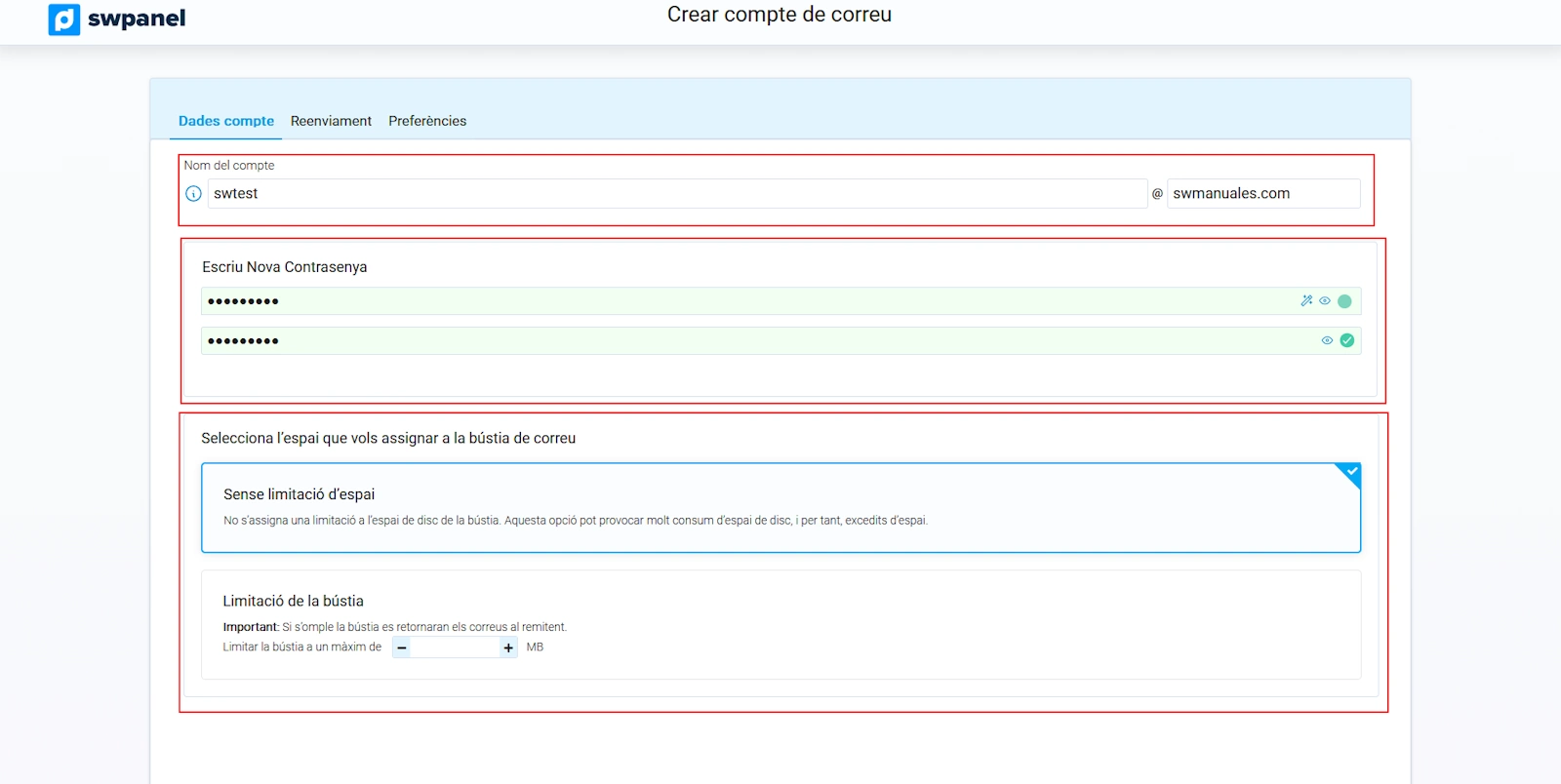Screen dimensions: 1561x784
Task: Decrease mailbox limit with minus button
Action: [402, 647]
